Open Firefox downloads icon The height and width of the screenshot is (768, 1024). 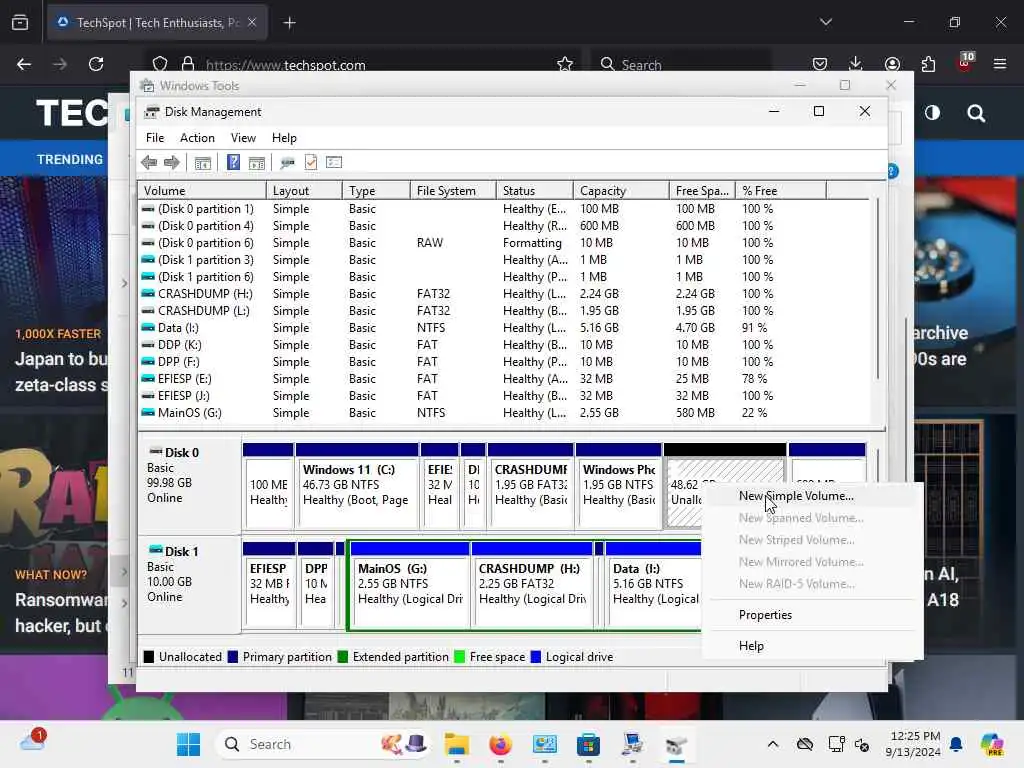point(856,64)
